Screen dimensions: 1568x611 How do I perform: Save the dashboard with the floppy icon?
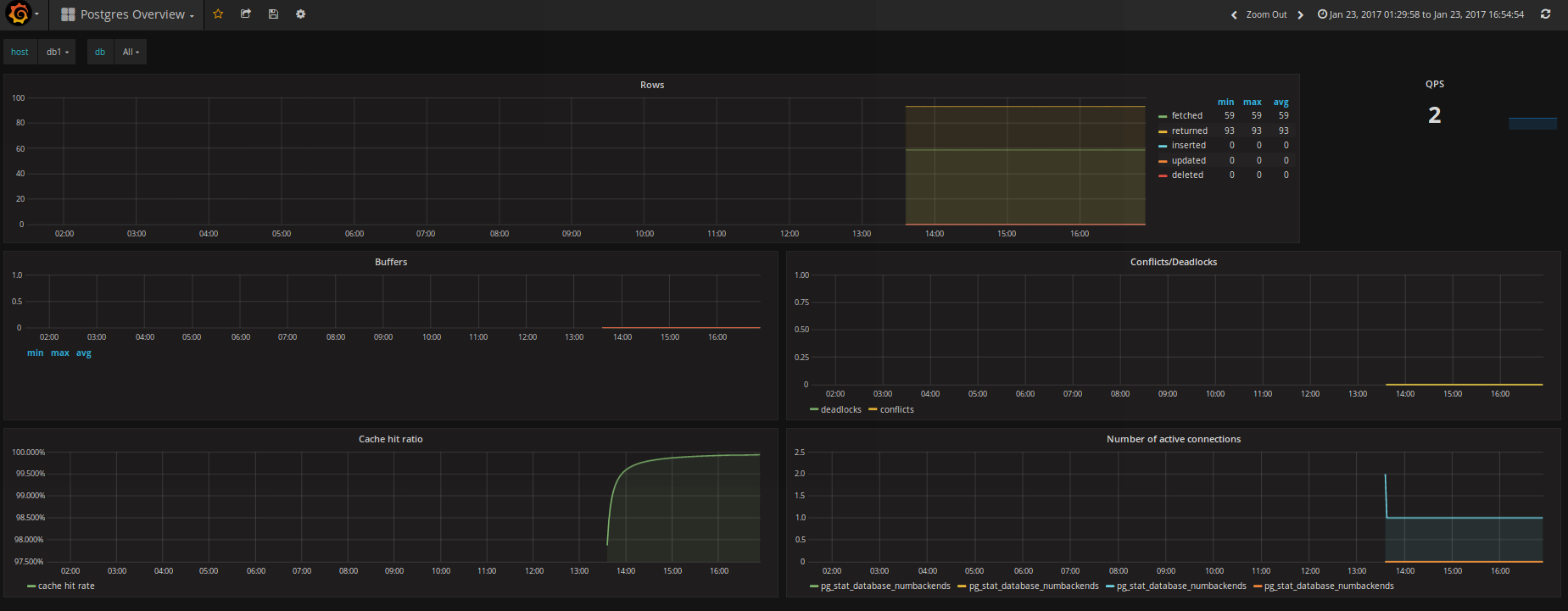(x=273, y=14)
